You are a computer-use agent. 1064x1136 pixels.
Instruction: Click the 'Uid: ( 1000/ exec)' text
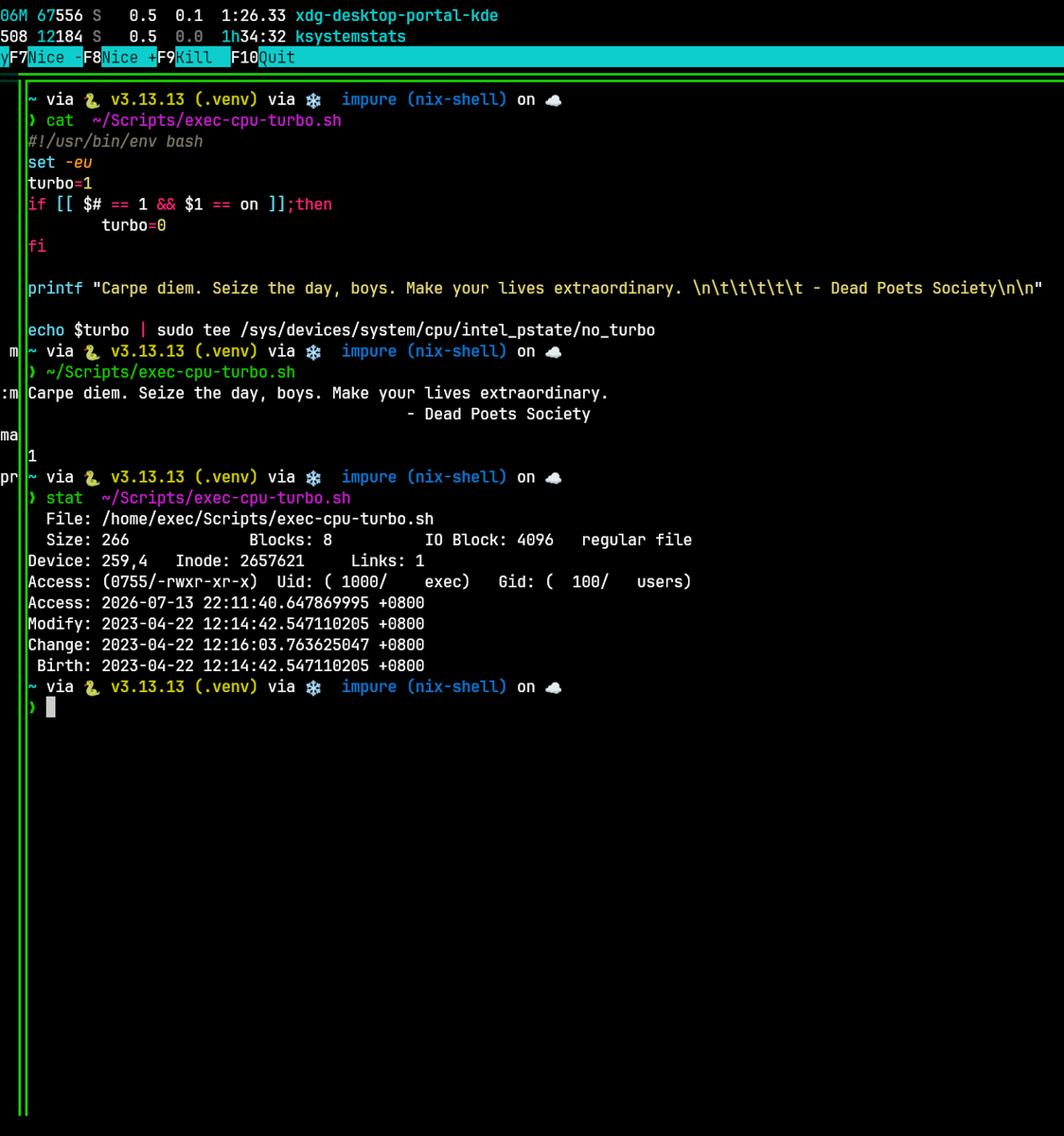[374, 582]
